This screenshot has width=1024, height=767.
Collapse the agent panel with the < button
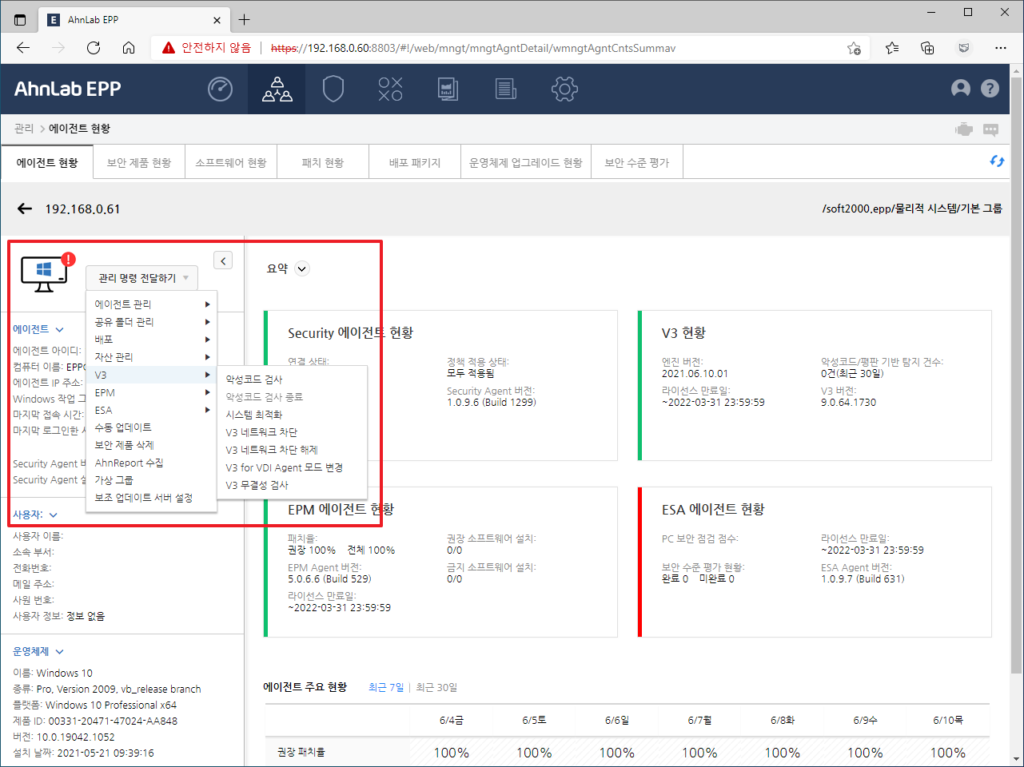pos(222,260)
